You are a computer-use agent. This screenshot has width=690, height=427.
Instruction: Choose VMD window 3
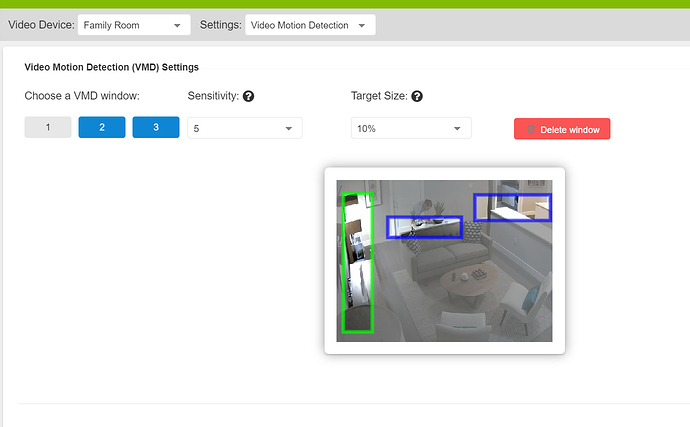(x=156, y=128)
